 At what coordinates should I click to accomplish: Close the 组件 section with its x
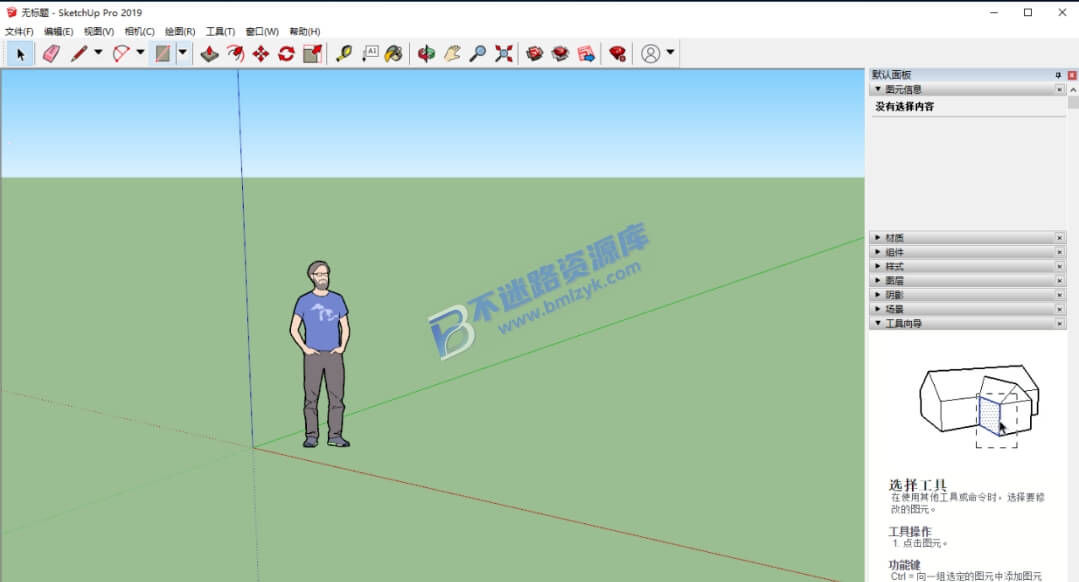1059,252
